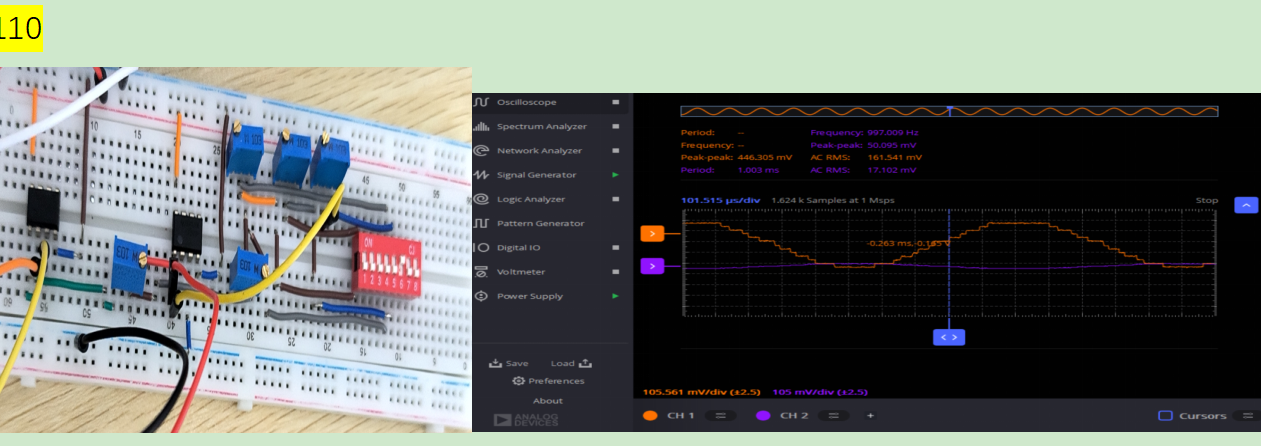The height and width of the screenshot is (446, 1261).
Task: Toggle the Voltmeter run square
Action: pos(616,272)
